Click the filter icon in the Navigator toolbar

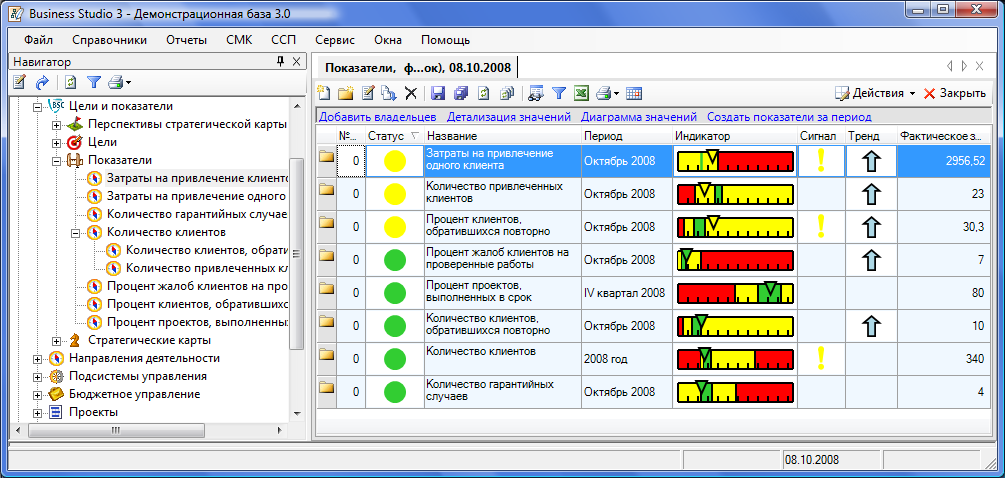(94, 82)
